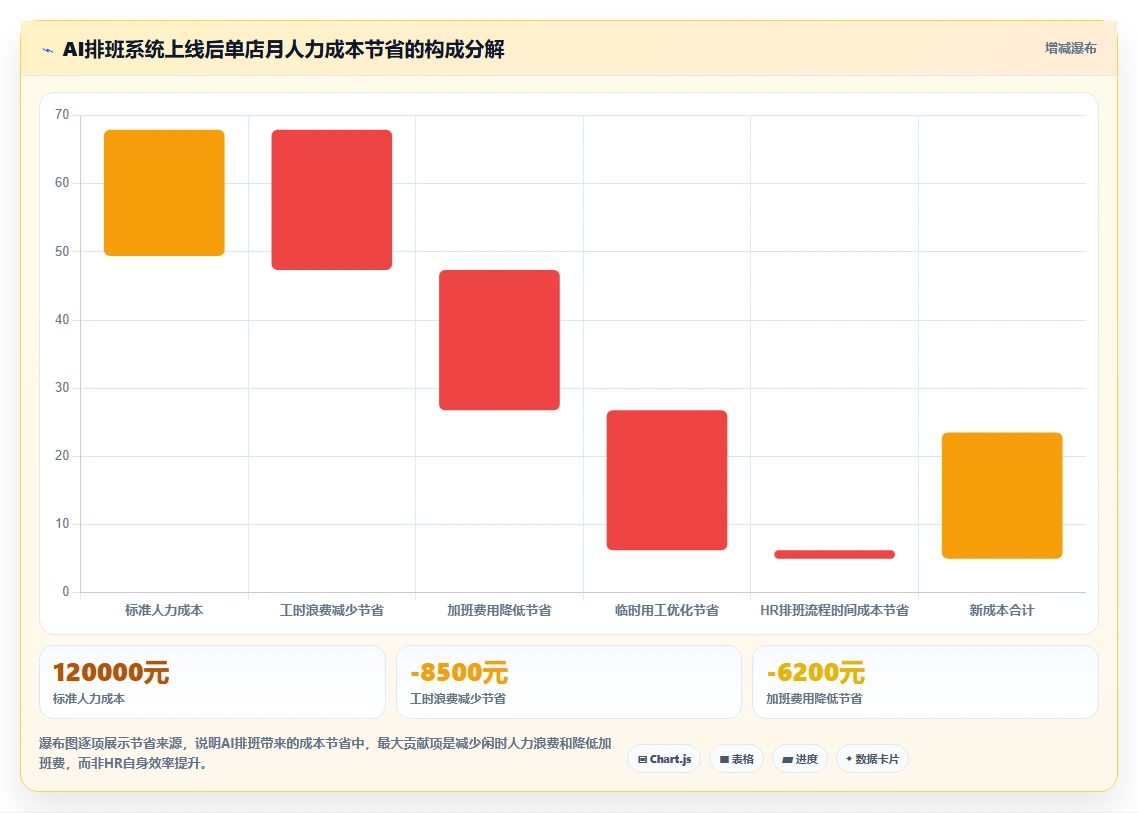Screen dimensions: 1138x813
Task: Select the 进度 tag chip
Action: coord(800,759)
